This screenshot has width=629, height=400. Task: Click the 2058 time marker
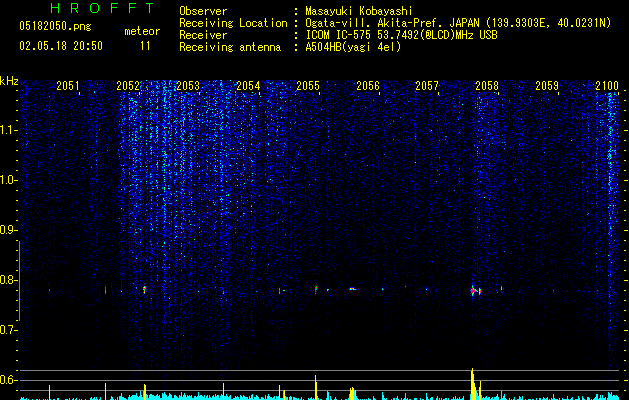point(487,85)
